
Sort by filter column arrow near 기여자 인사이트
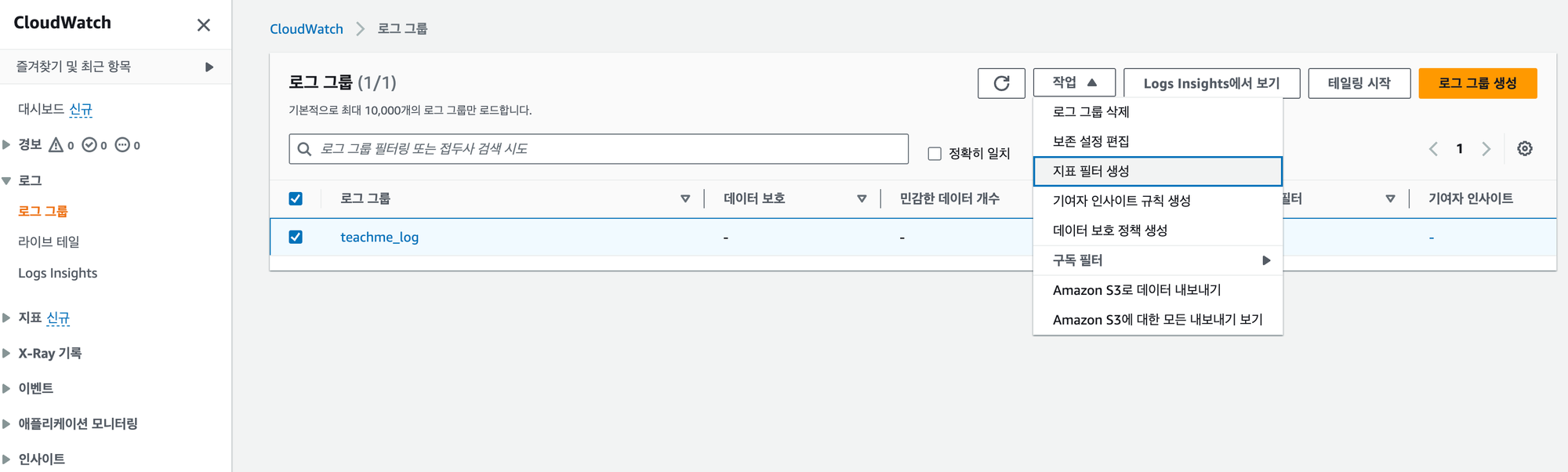(1390, 199)
